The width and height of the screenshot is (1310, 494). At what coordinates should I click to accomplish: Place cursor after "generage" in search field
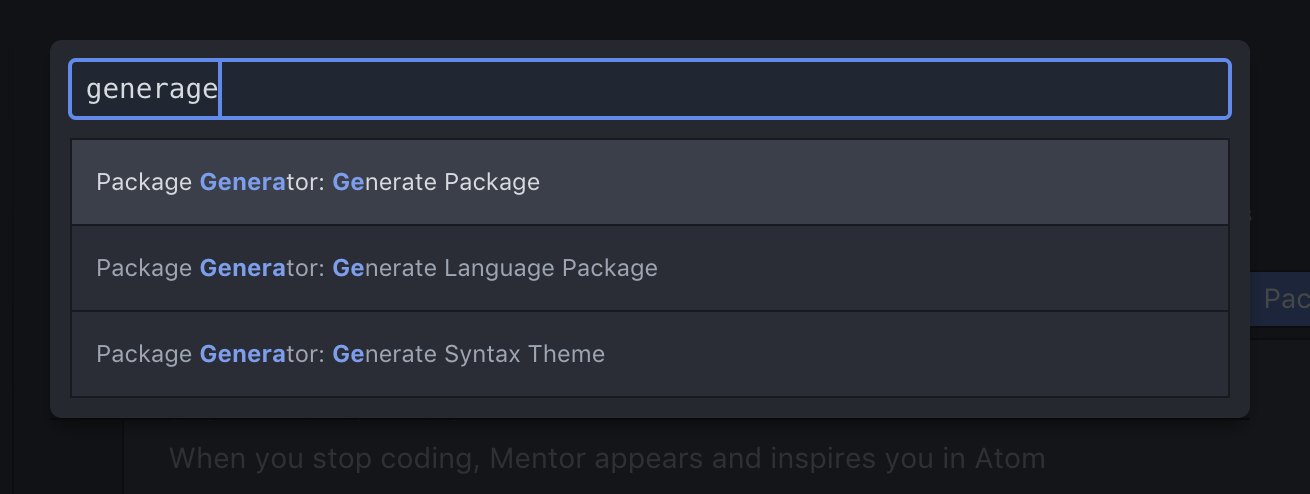pyautogui.click(x=220, y=89)
